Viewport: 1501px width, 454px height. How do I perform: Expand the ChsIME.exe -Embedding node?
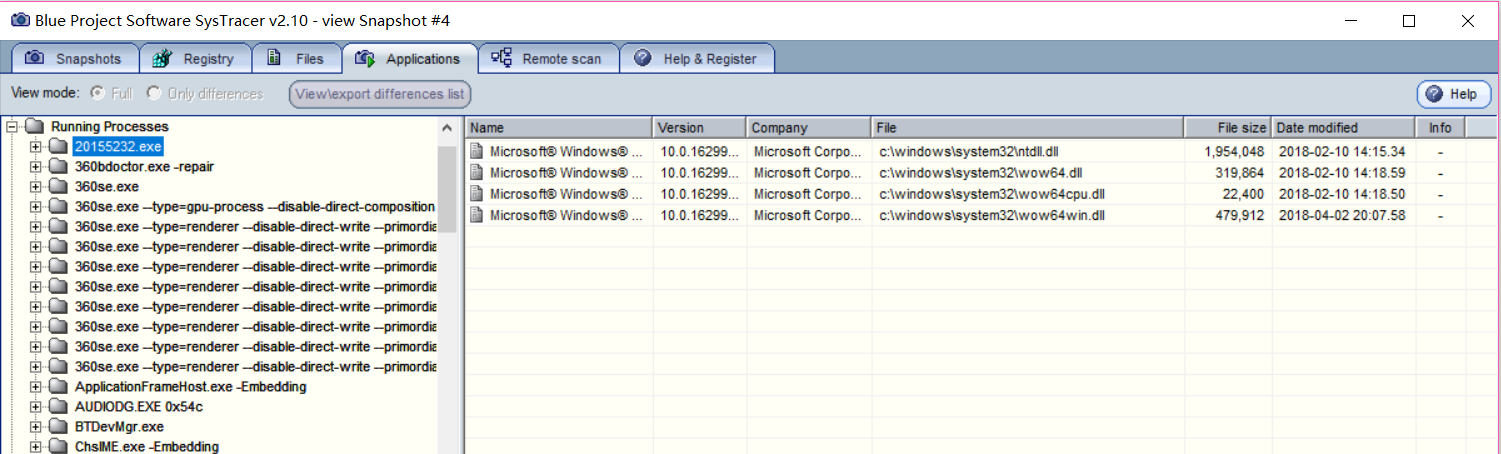pos(36,446)
